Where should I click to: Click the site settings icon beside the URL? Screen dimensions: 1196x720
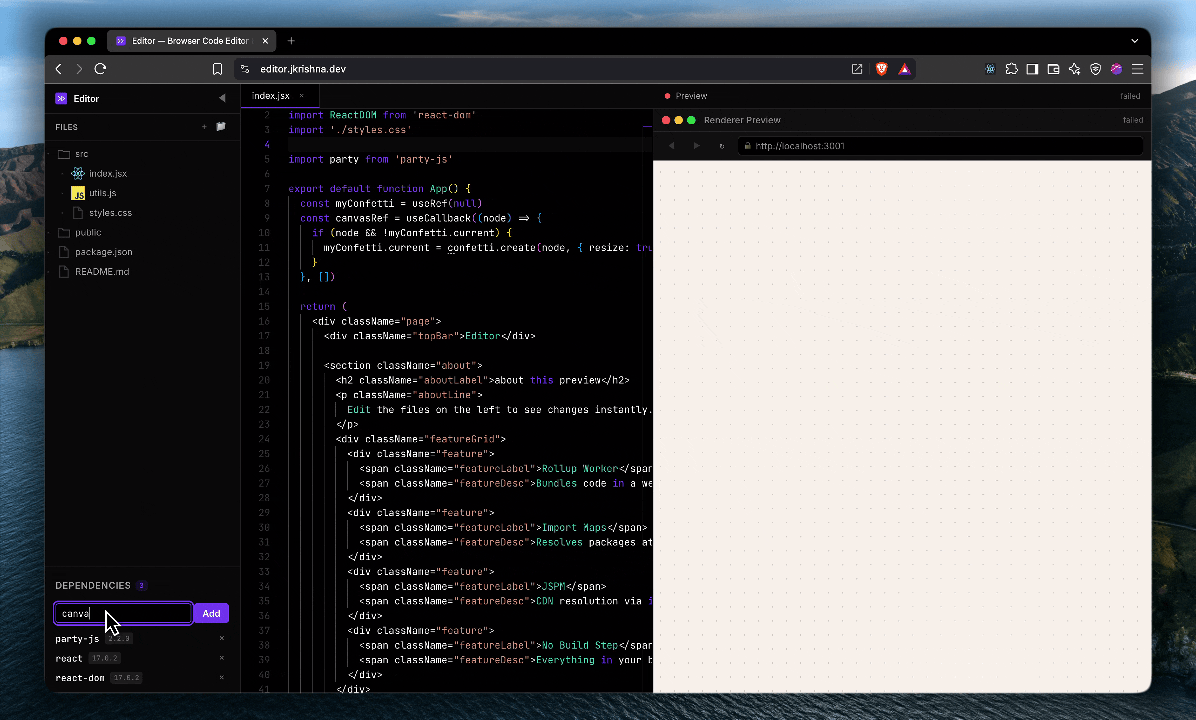click(x=245, y=69)
